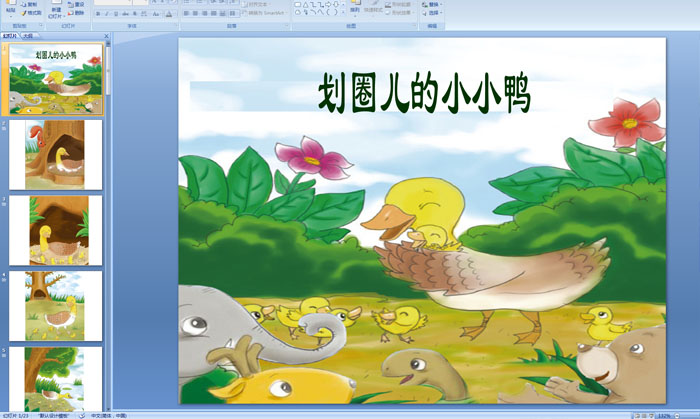700x419 pixels.
Task: Open the font group dialog launcher
Action: click(176, 25)
